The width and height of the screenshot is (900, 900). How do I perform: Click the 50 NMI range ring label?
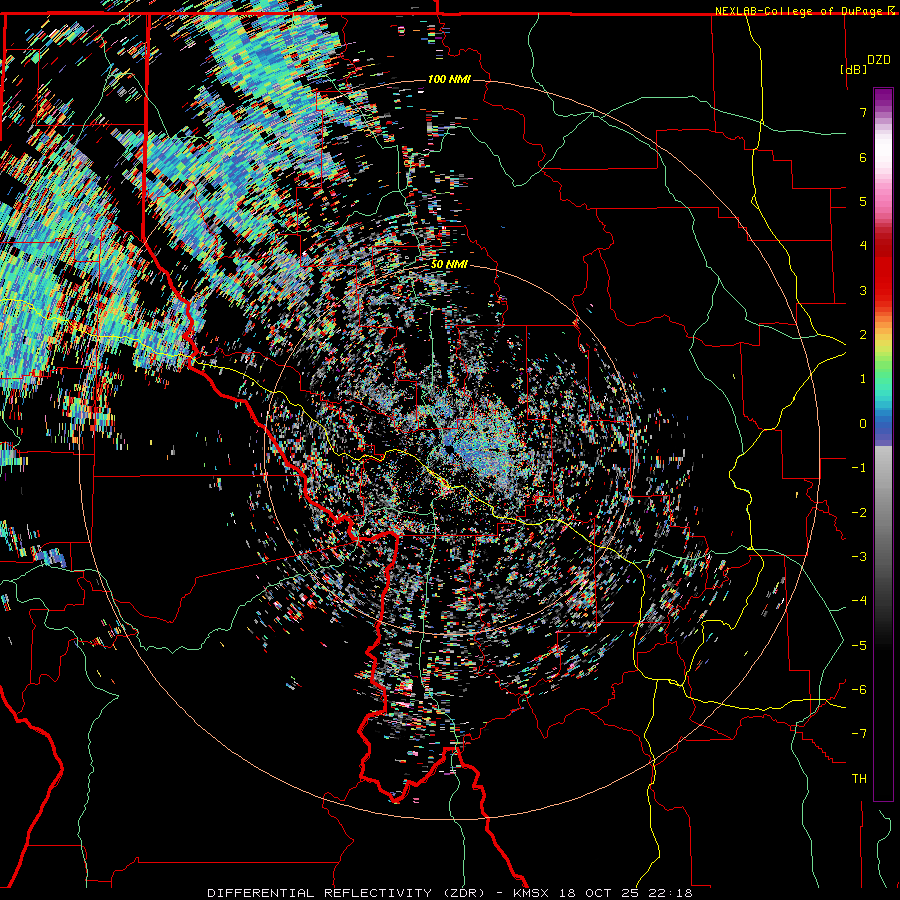point(449,264)
